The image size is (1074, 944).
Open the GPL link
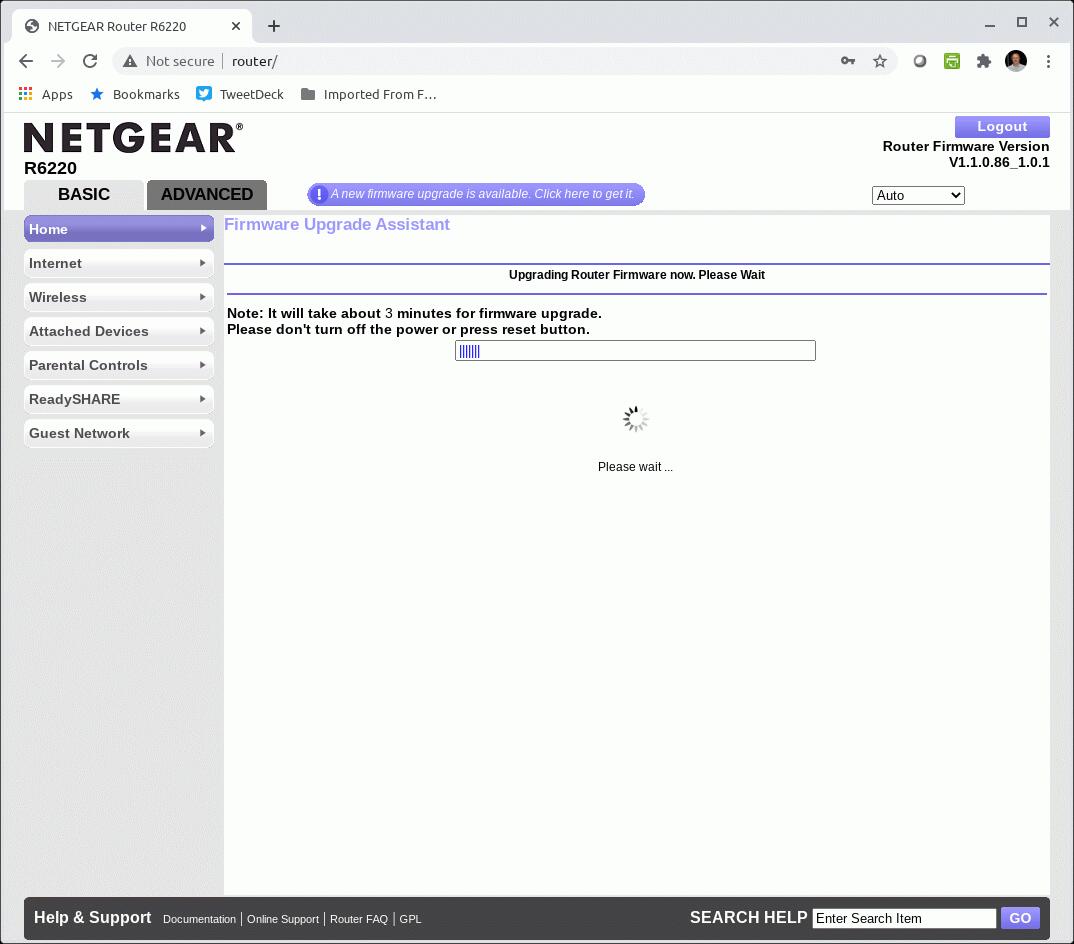[410, 919]
